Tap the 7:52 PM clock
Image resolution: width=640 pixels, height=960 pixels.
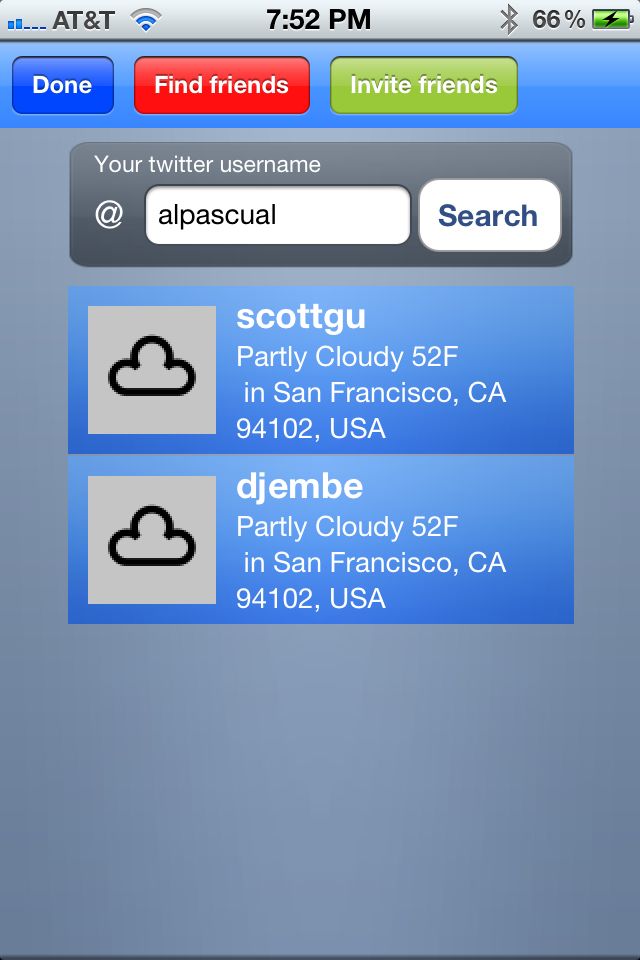click(318, 20)
